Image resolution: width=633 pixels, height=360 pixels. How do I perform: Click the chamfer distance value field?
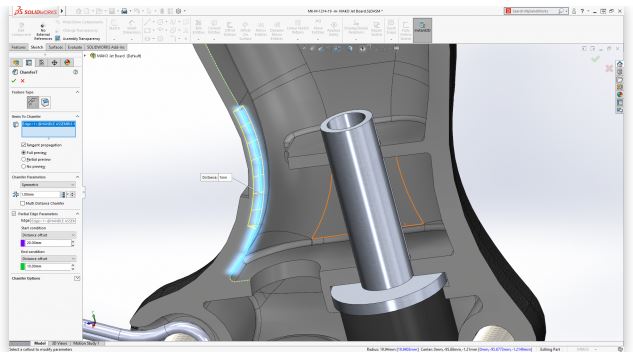[x=40, y=195]
